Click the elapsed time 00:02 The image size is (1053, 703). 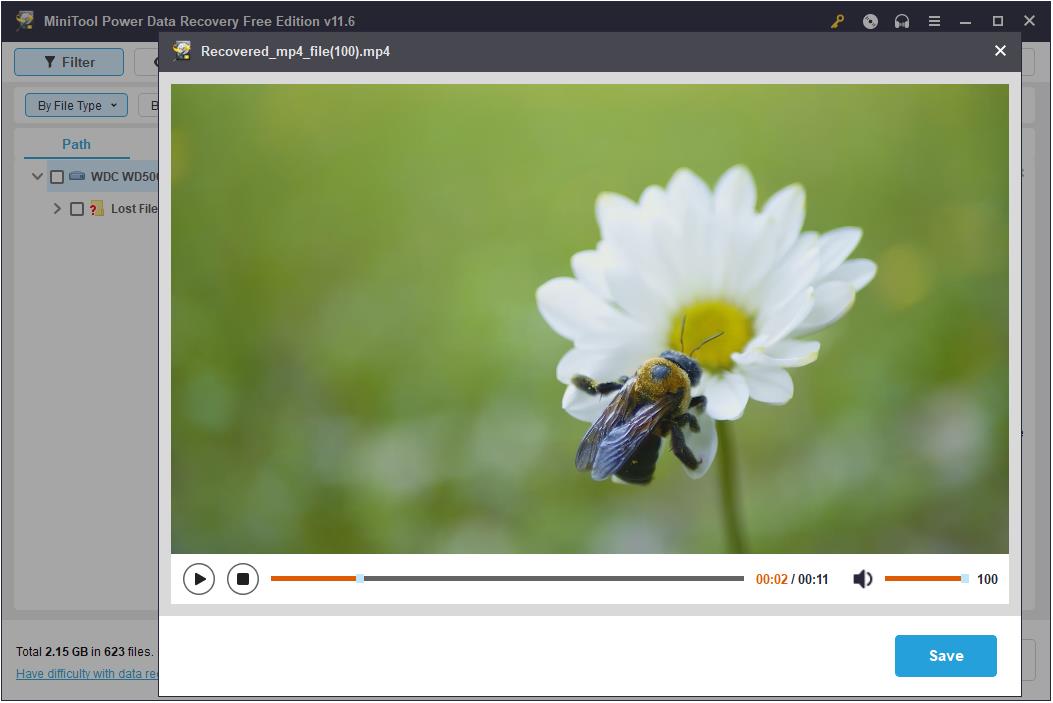pos(772,579)
